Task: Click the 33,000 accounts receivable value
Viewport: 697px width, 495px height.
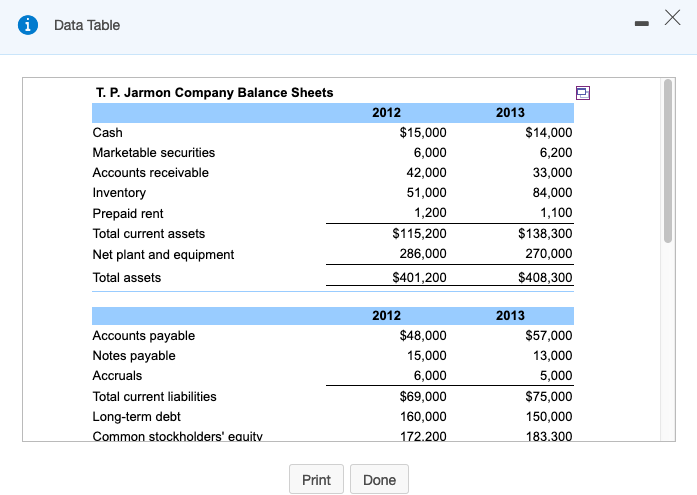Action: [553, 172]
